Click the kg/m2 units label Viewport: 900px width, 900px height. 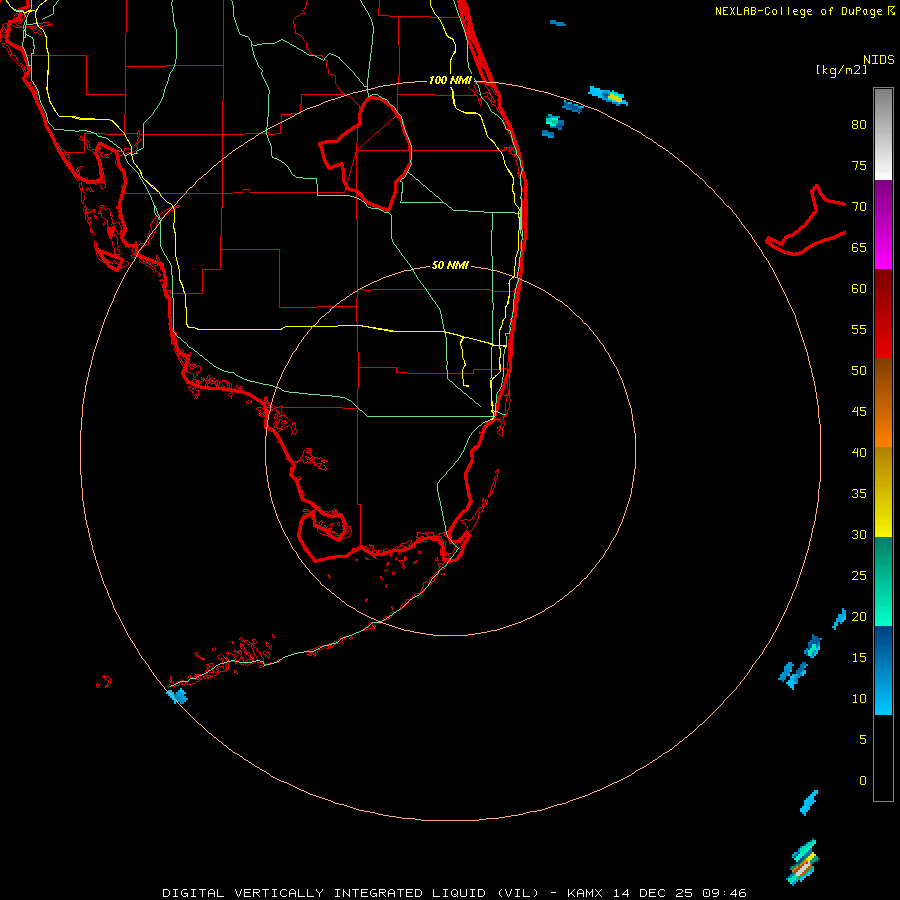841,70
